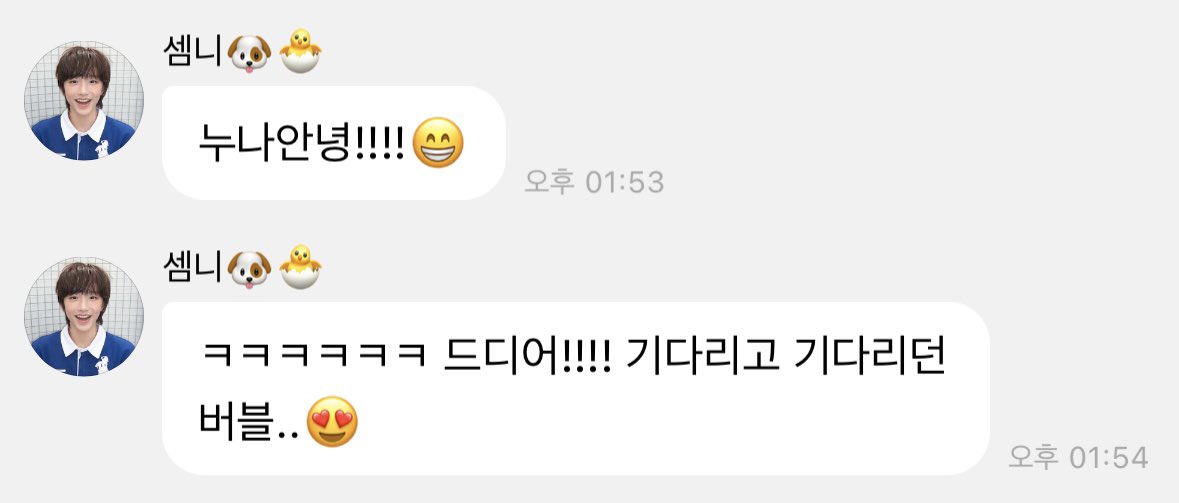This screenshot has height=503, width=1179.
Task: Click the grinning face emoji in the 누나안녕 message
Action: (x=438, y=144)
